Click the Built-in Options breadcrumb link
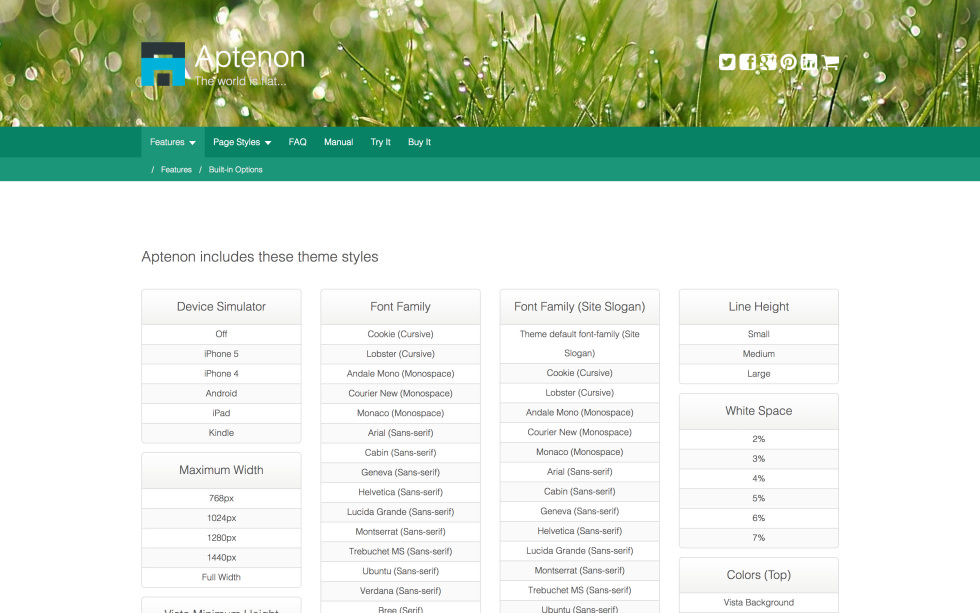The image size is (980, 613). point(236,169)
